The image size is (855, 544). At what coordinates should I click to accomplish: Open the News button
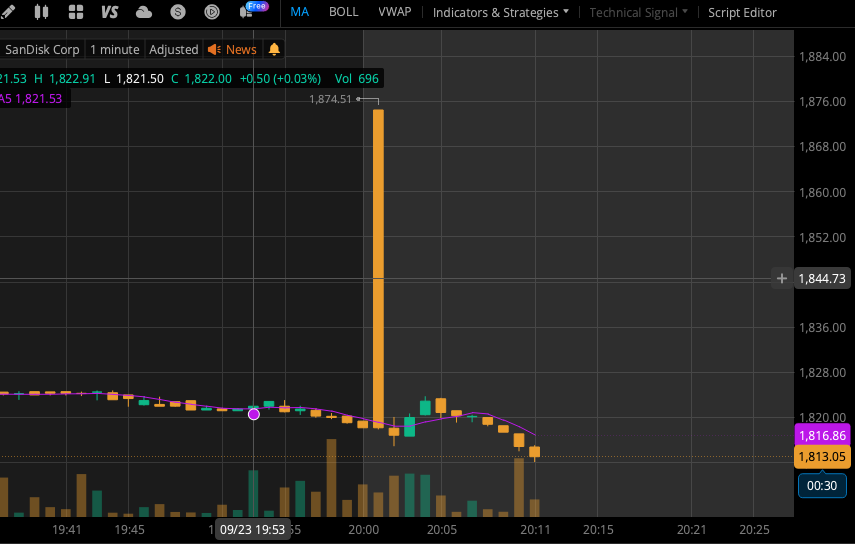pos(232,50)
